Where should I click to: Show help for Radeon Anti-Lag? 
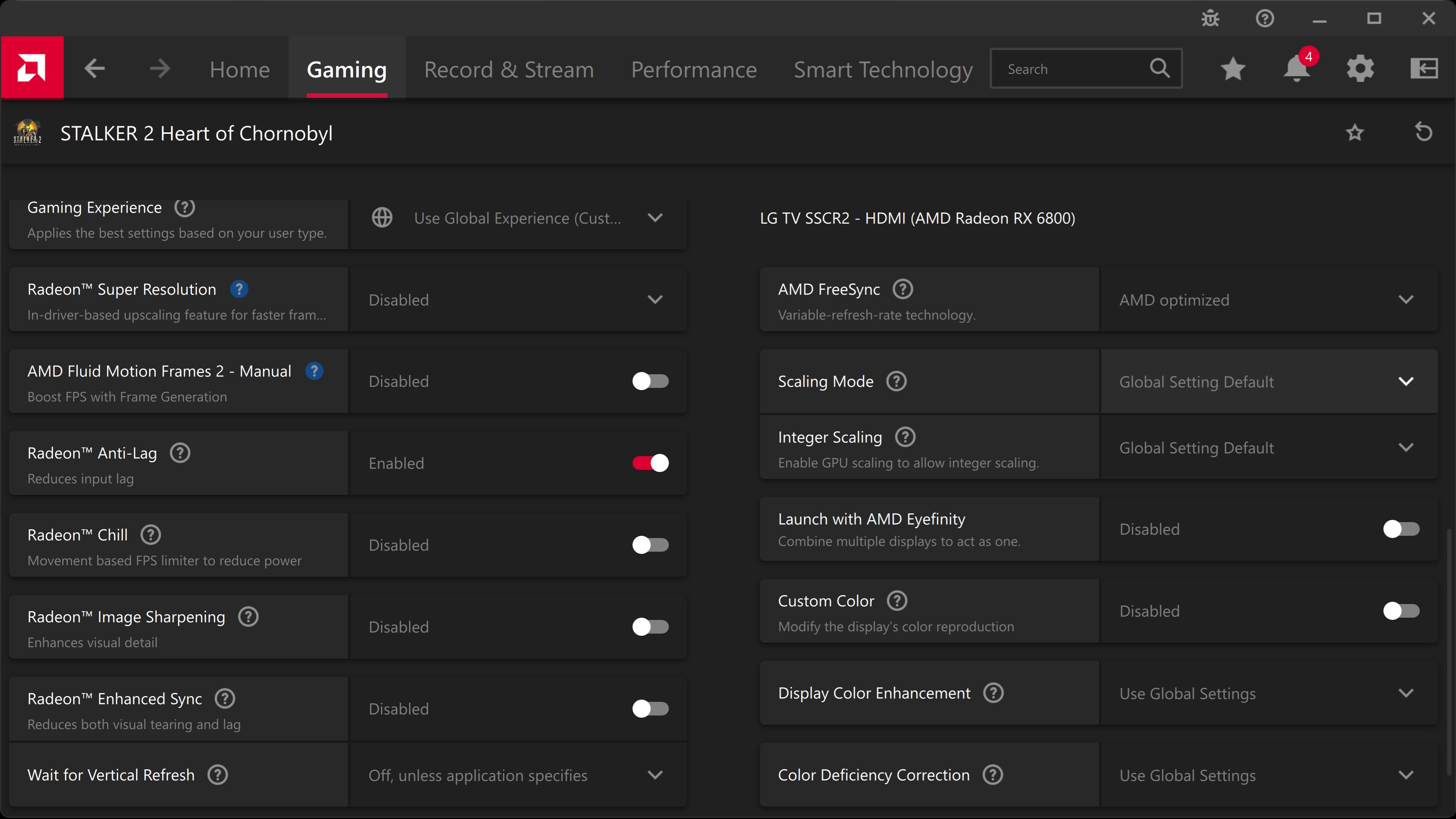coord(180,453)
